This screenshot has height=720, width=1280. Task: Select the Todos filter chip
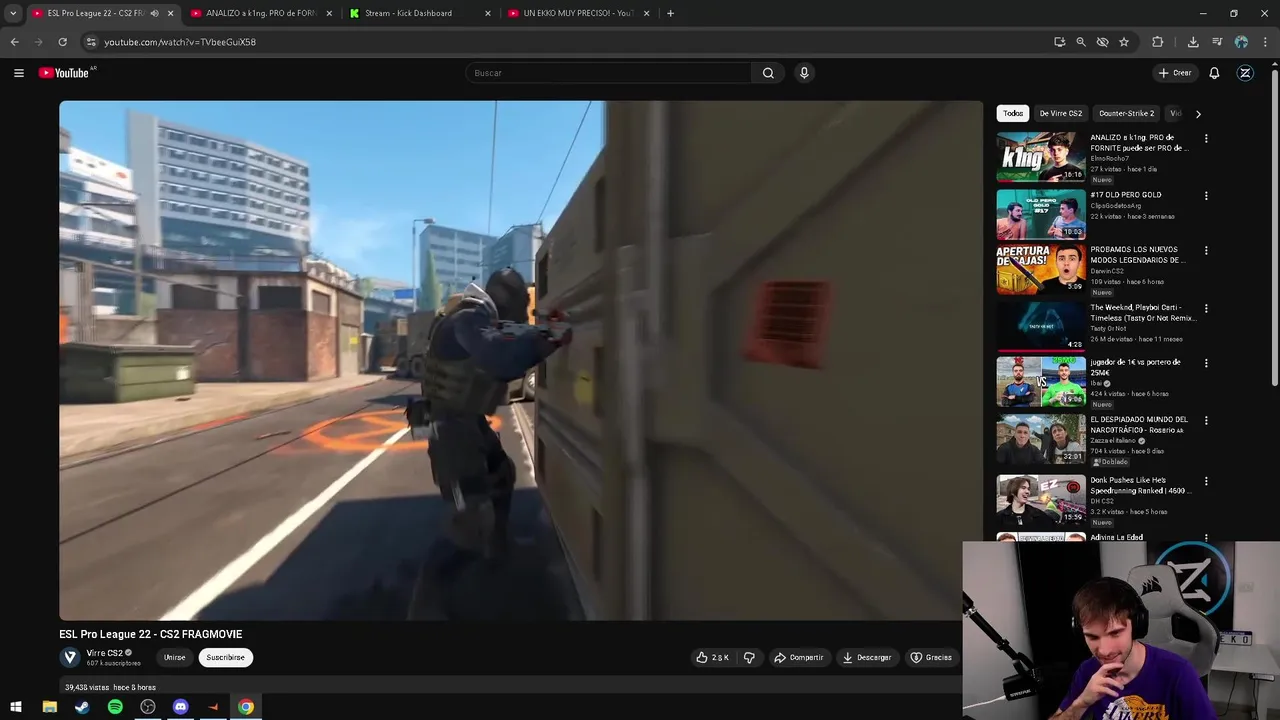tap(1013, 113)
